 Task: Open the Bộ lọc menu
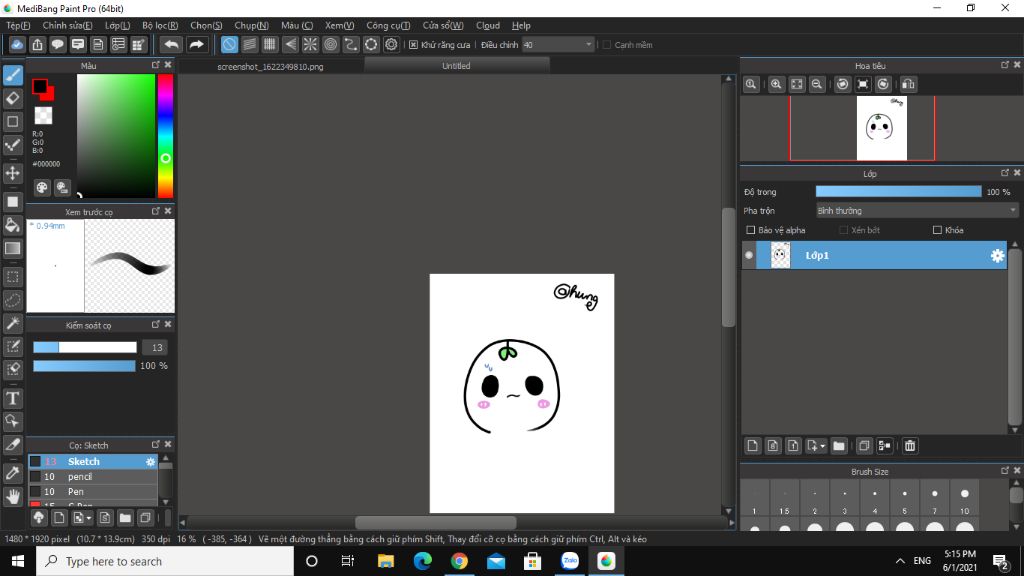(160, 25)
